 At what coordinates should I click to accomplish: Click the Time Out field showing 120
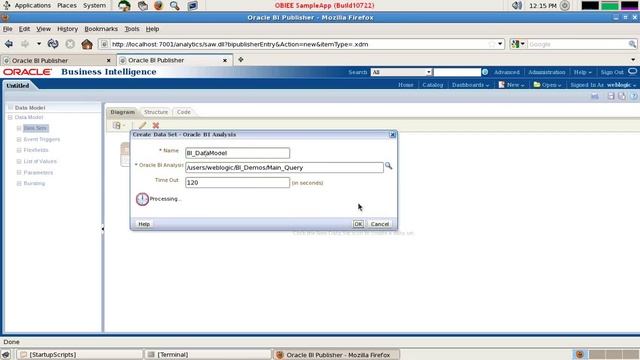coord(237,182)
